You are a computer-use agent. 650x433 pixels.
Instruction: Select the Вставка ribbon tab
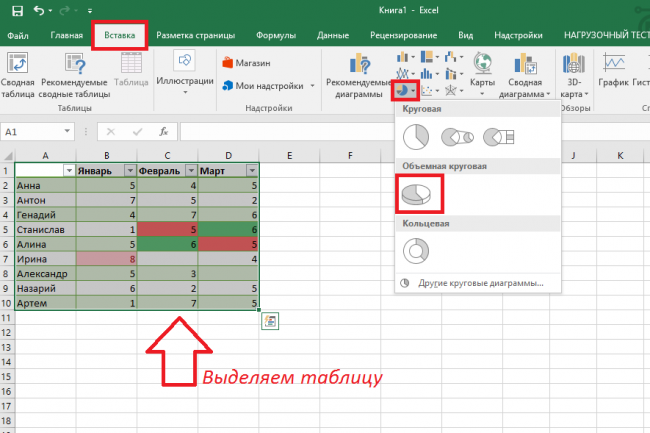(x=119, y=35)
